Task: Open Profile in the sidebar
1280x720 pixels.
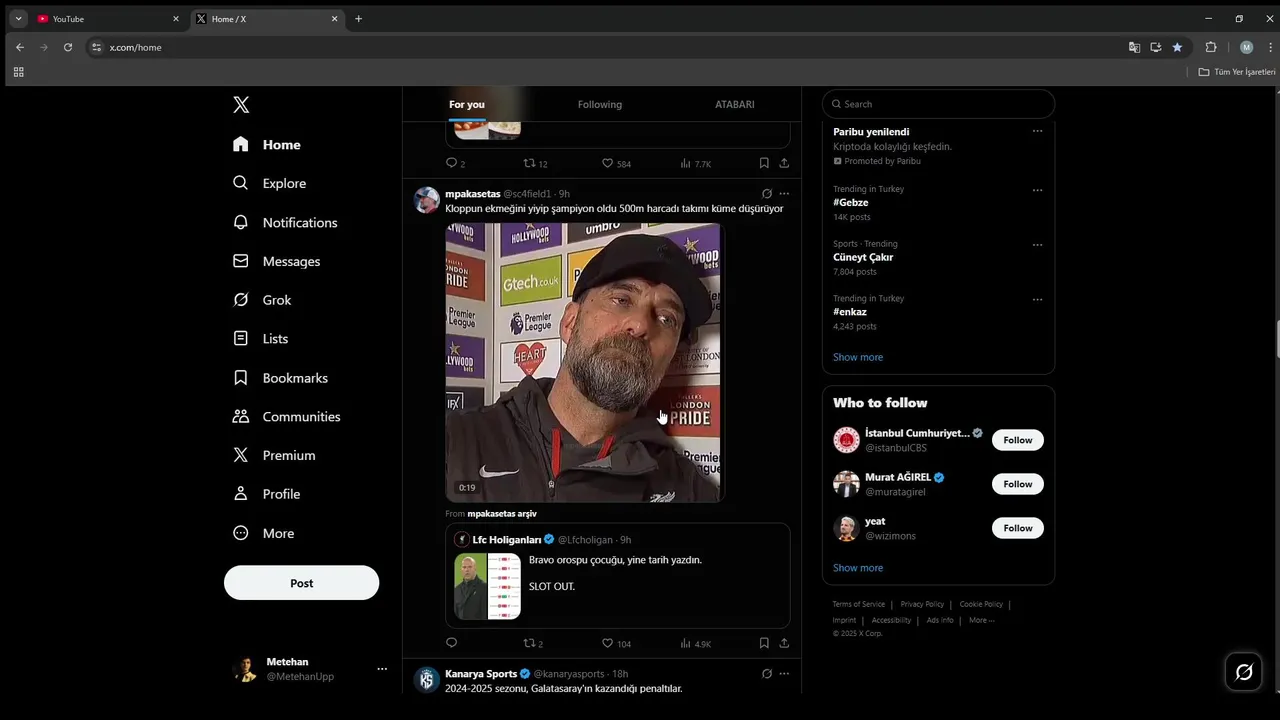Action: pos(266,494)
